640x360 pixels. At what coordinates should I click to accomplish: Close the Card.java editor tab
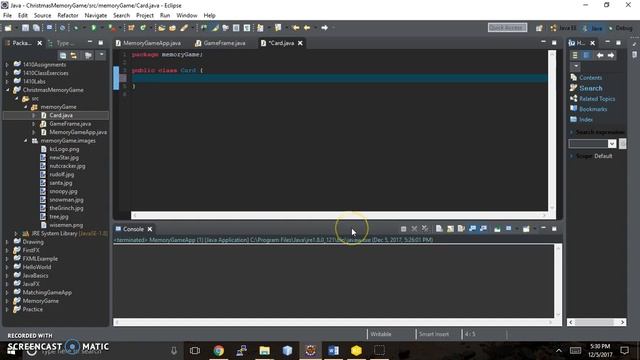(300, 43)
